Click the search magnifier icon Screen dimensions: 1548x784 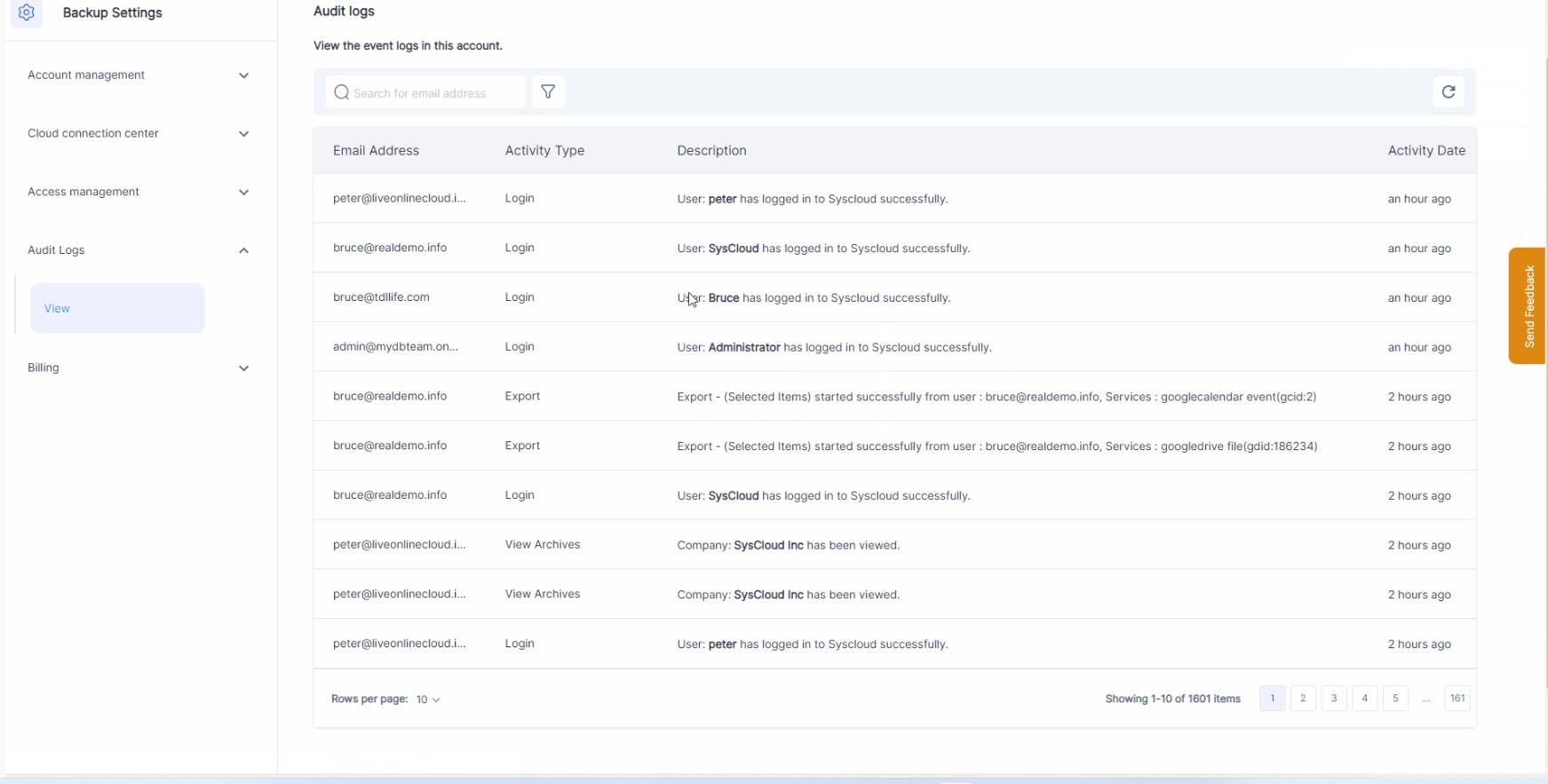pos(341,92)
